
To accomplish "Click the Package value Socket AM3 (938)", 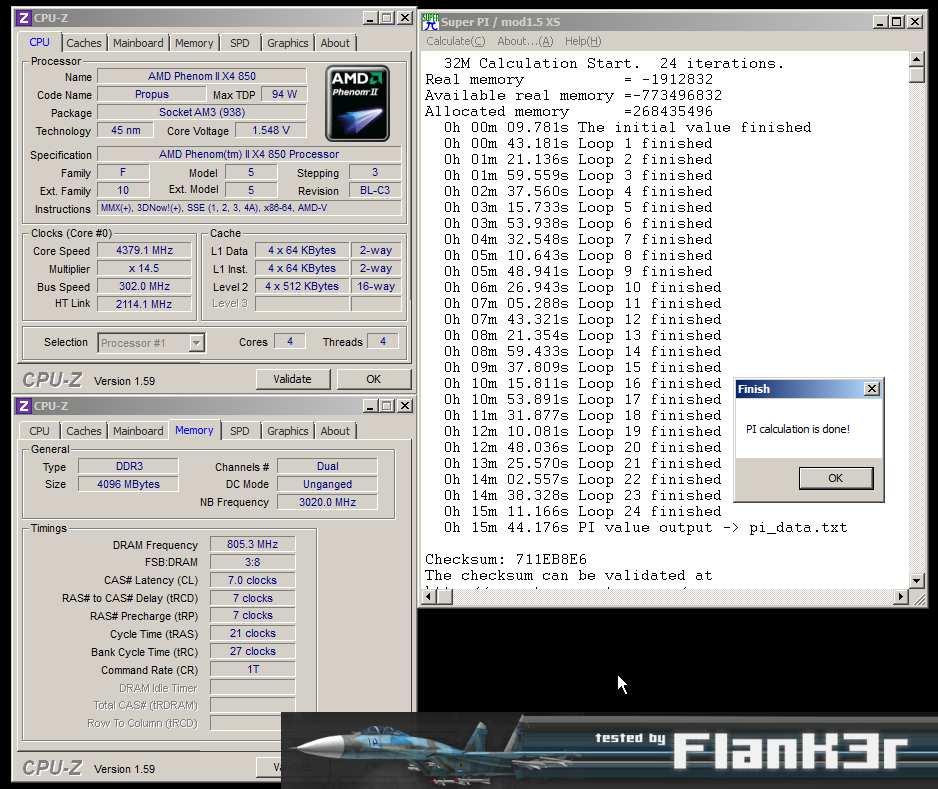I will [202, 112].
